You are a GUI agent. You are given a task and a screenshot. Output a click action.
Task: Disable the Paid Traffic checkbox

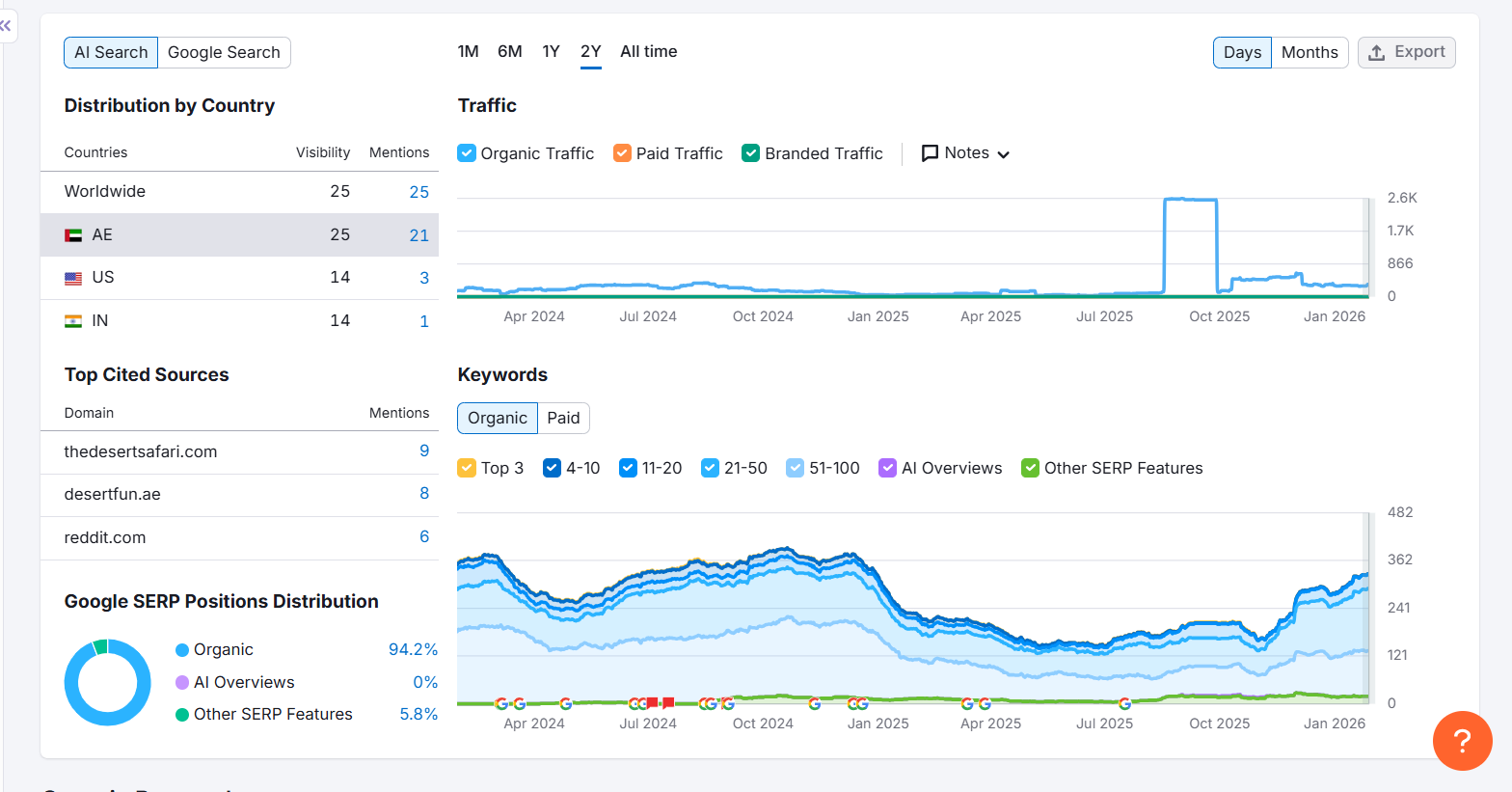tap(622, 153)
